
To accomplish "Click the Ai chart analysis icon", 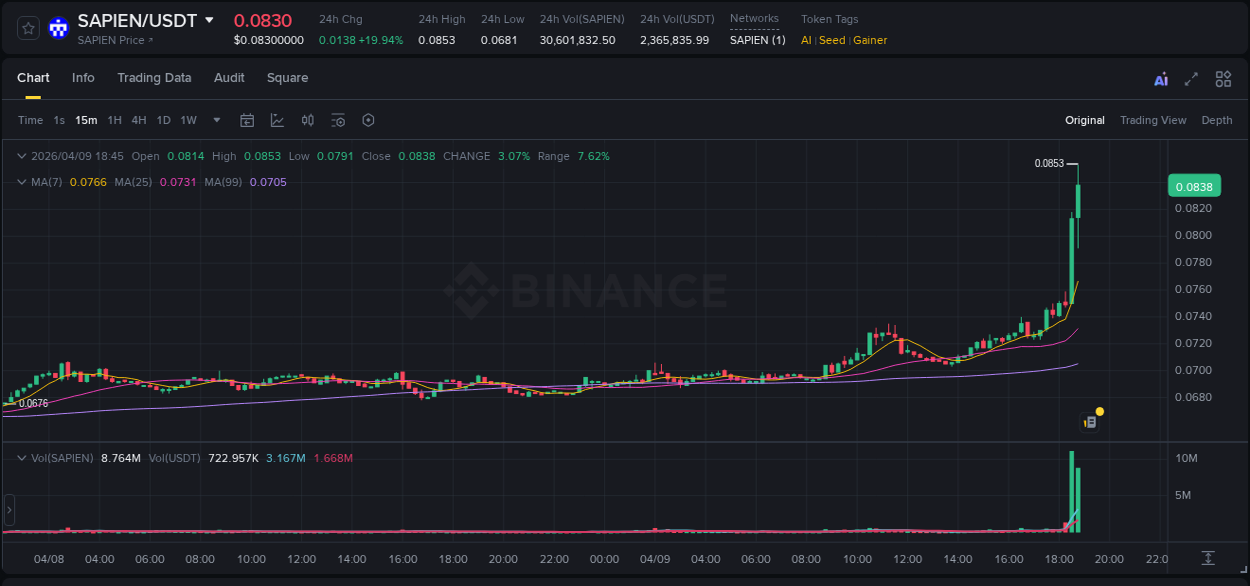I will pos(1160,78).
